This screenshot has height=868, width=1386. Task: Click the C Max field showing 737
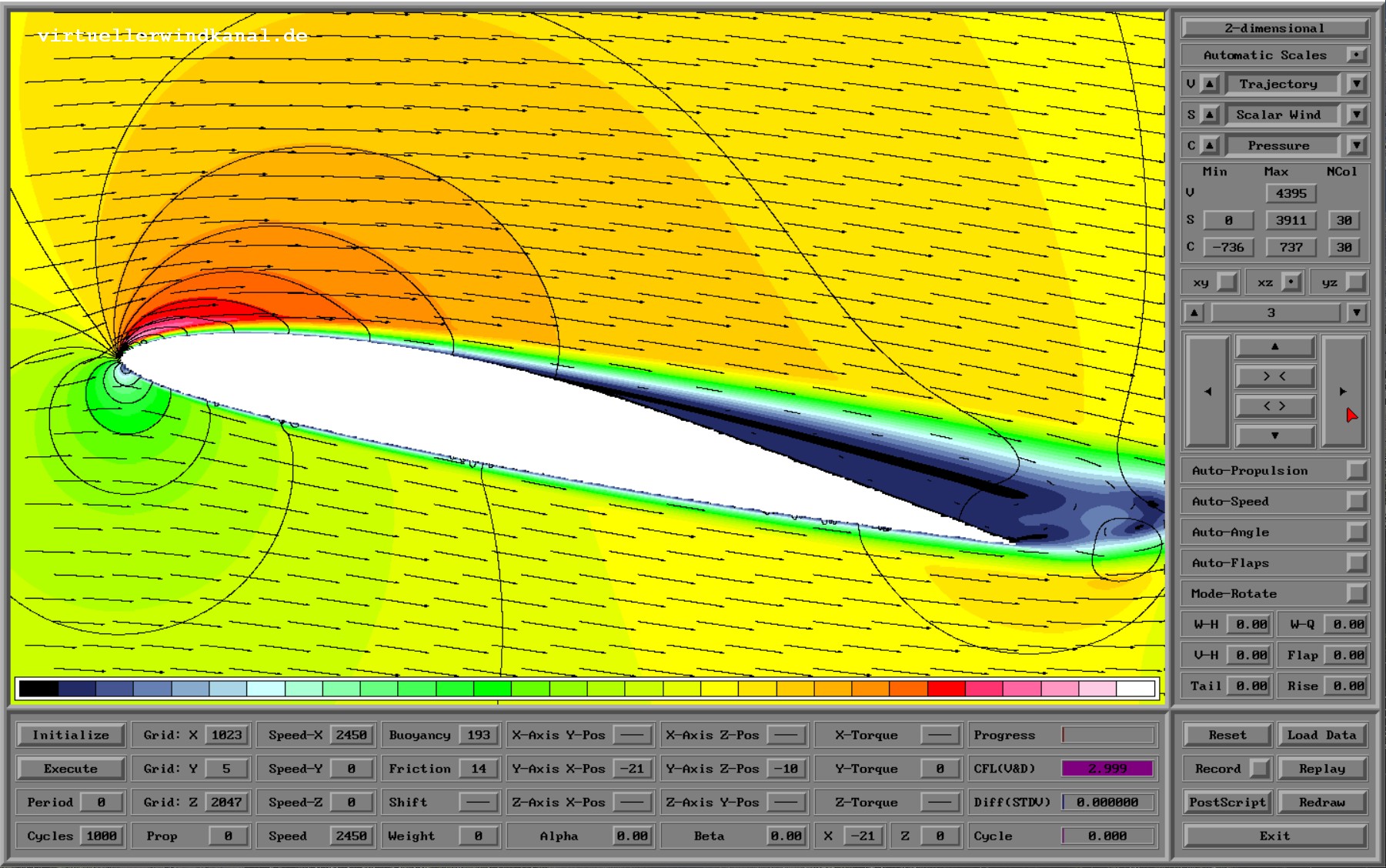(x=1291, y=247)
